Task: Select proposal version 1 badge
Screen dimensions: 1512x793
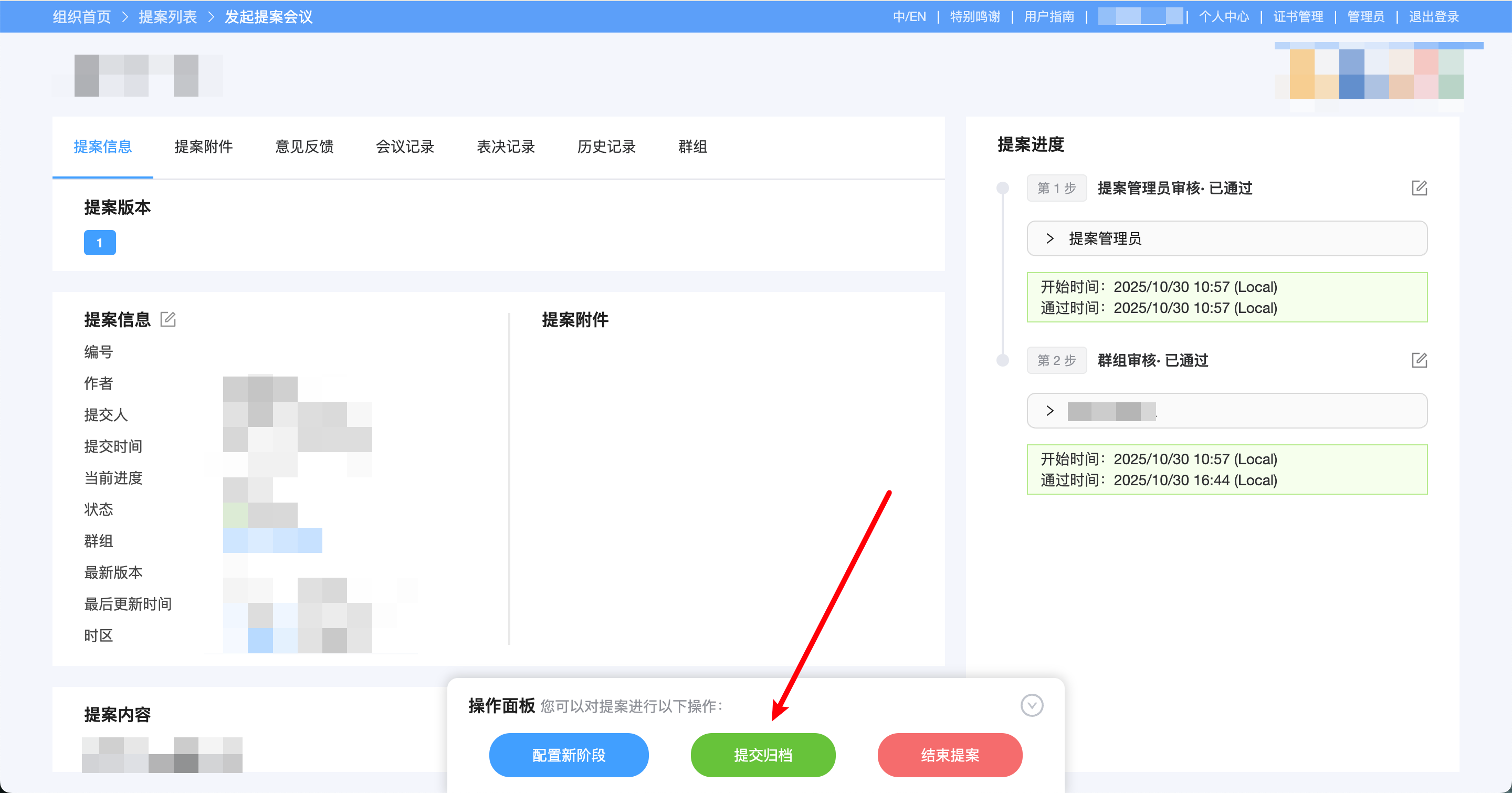Action: click(99, 243)
